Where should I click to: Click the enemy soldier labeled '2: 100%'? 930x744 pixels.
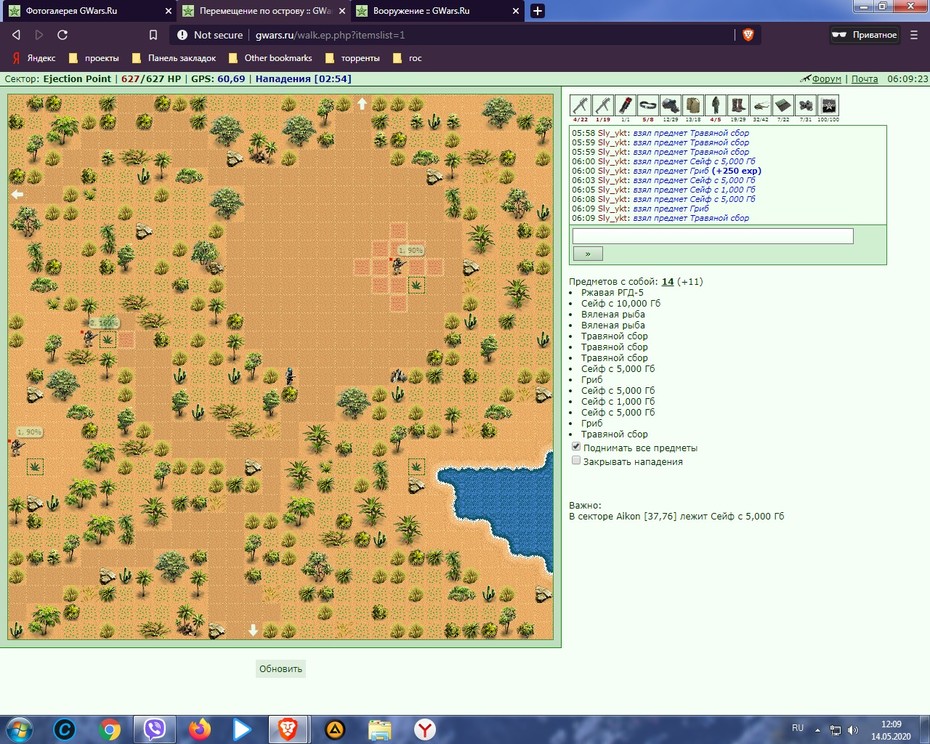[89, 339]
